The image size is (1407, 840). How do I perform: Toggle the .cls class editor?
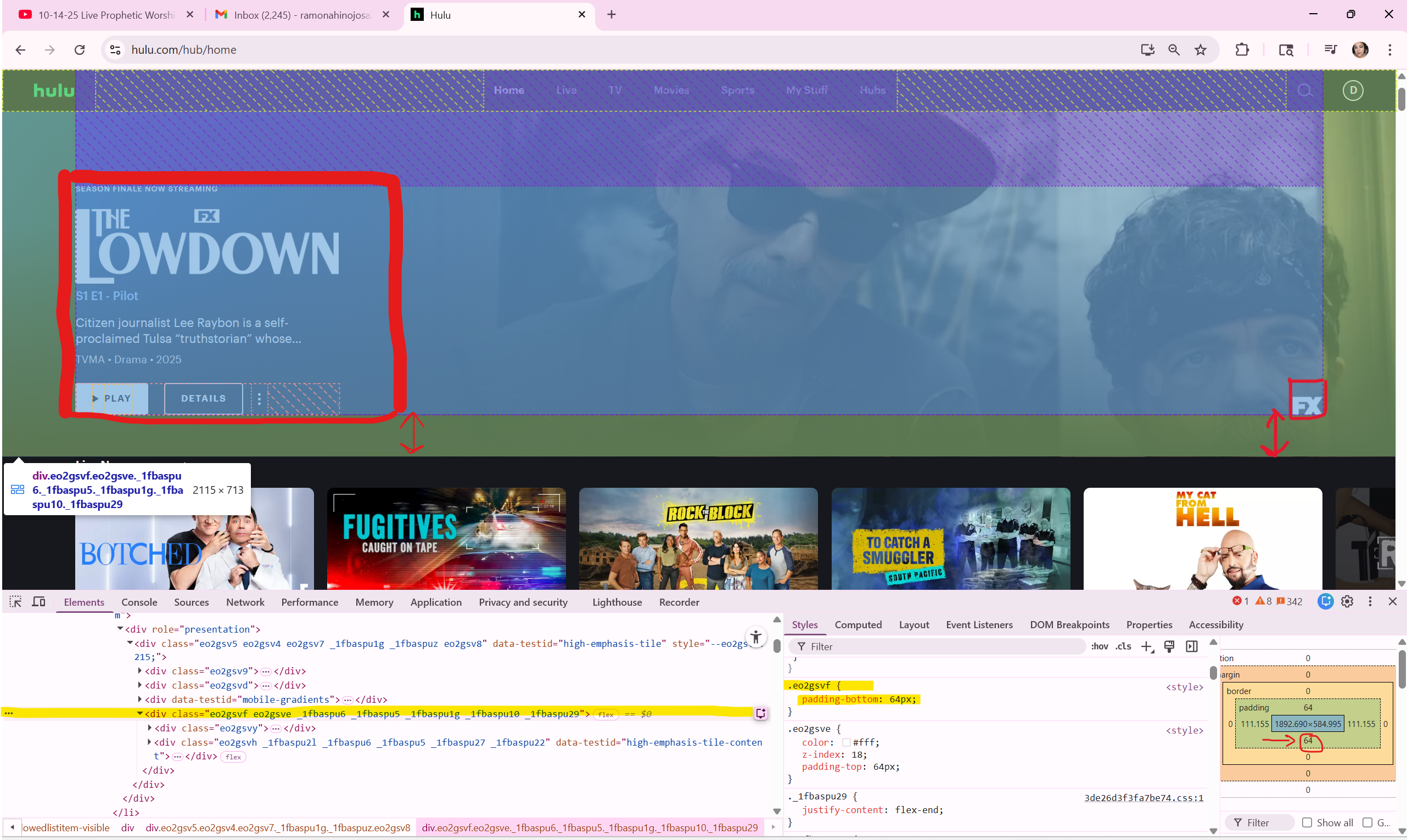1123,646
